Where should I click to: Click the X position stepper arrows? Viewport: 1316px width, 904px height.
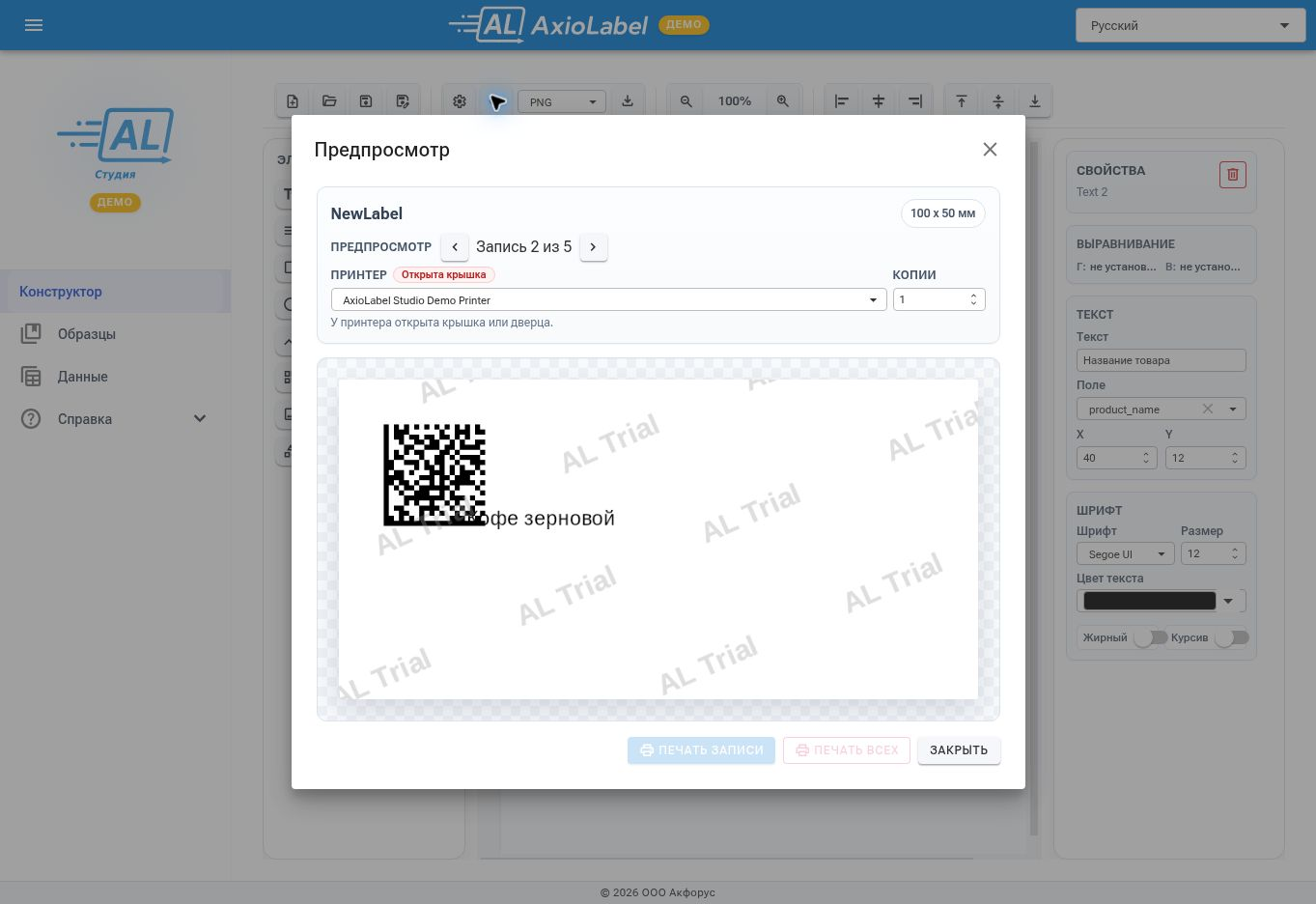1146,458
